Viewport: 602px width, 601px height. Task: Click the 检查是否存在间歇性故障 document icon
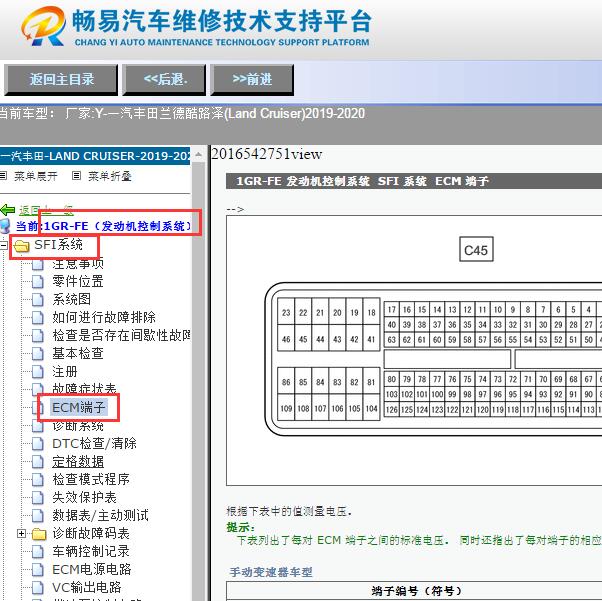click(x=38, y=336)
